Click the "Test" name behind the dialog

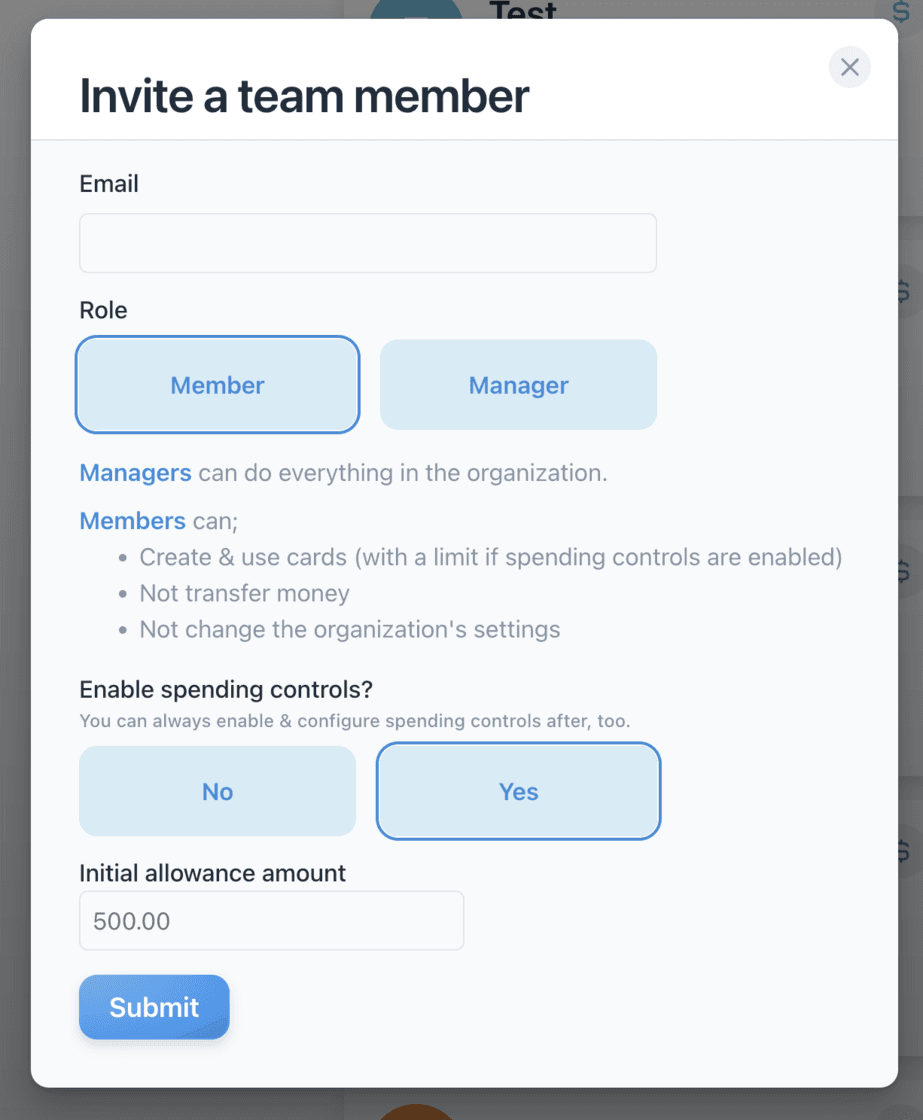523,10
